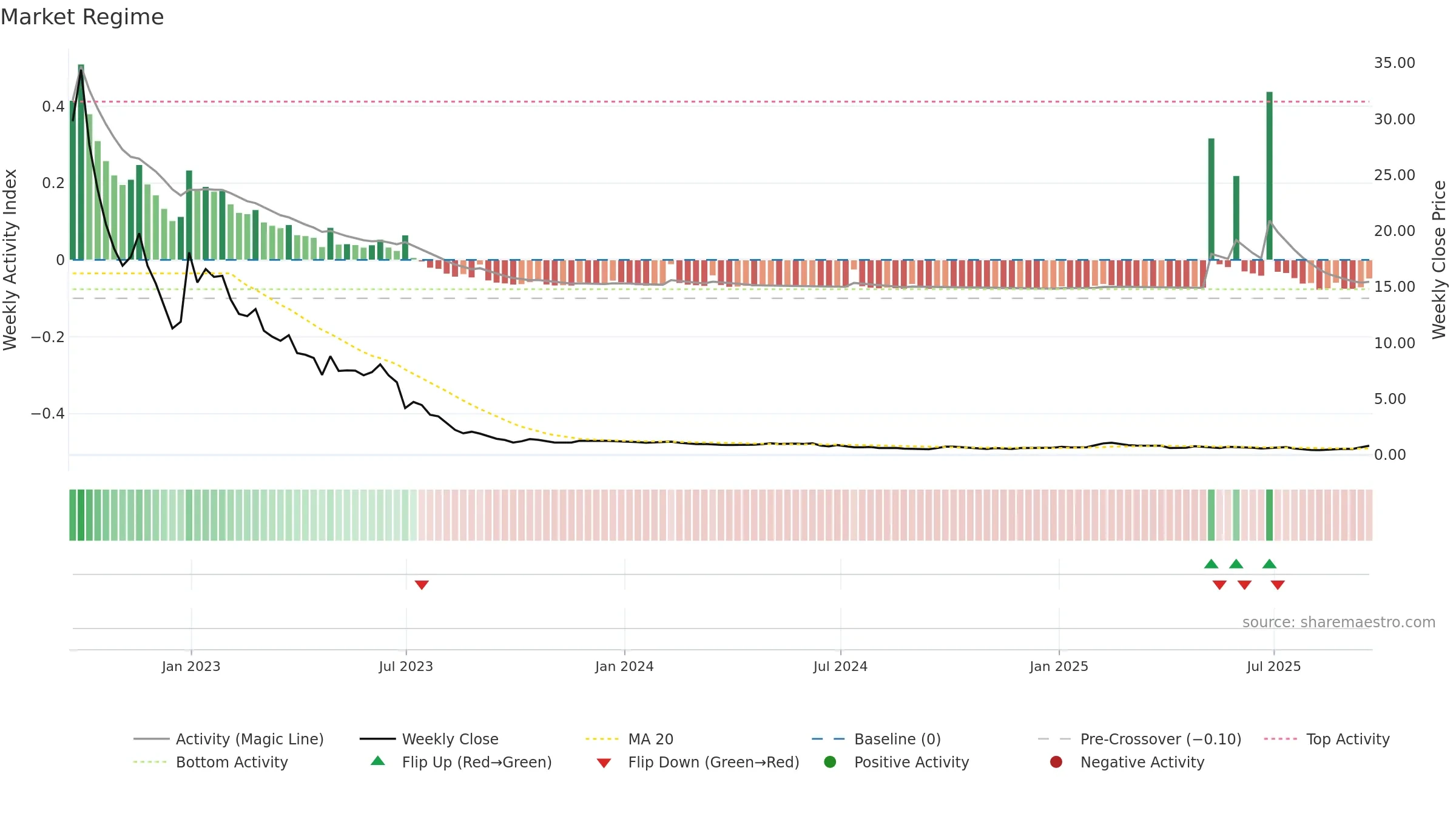Toggle Pre-Crossover (−0.10) legend entry
Image resolution: width=1456 pixels, height=819 pixels.
pos(1139,739)
